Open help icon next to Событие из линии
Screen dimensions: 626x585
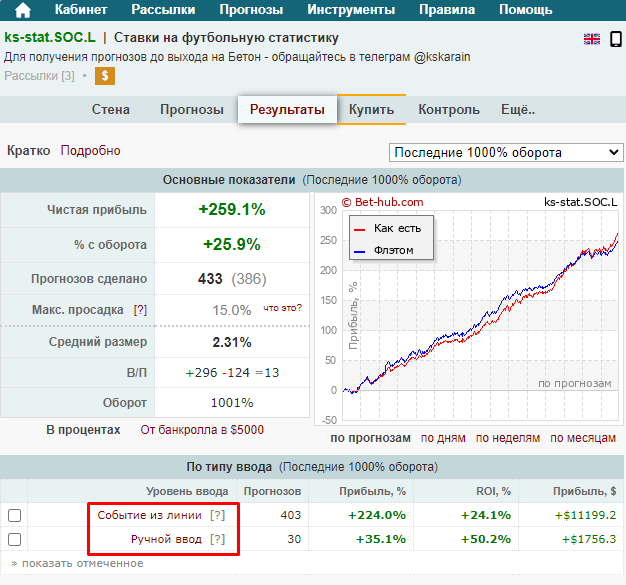tap(217, 515)
